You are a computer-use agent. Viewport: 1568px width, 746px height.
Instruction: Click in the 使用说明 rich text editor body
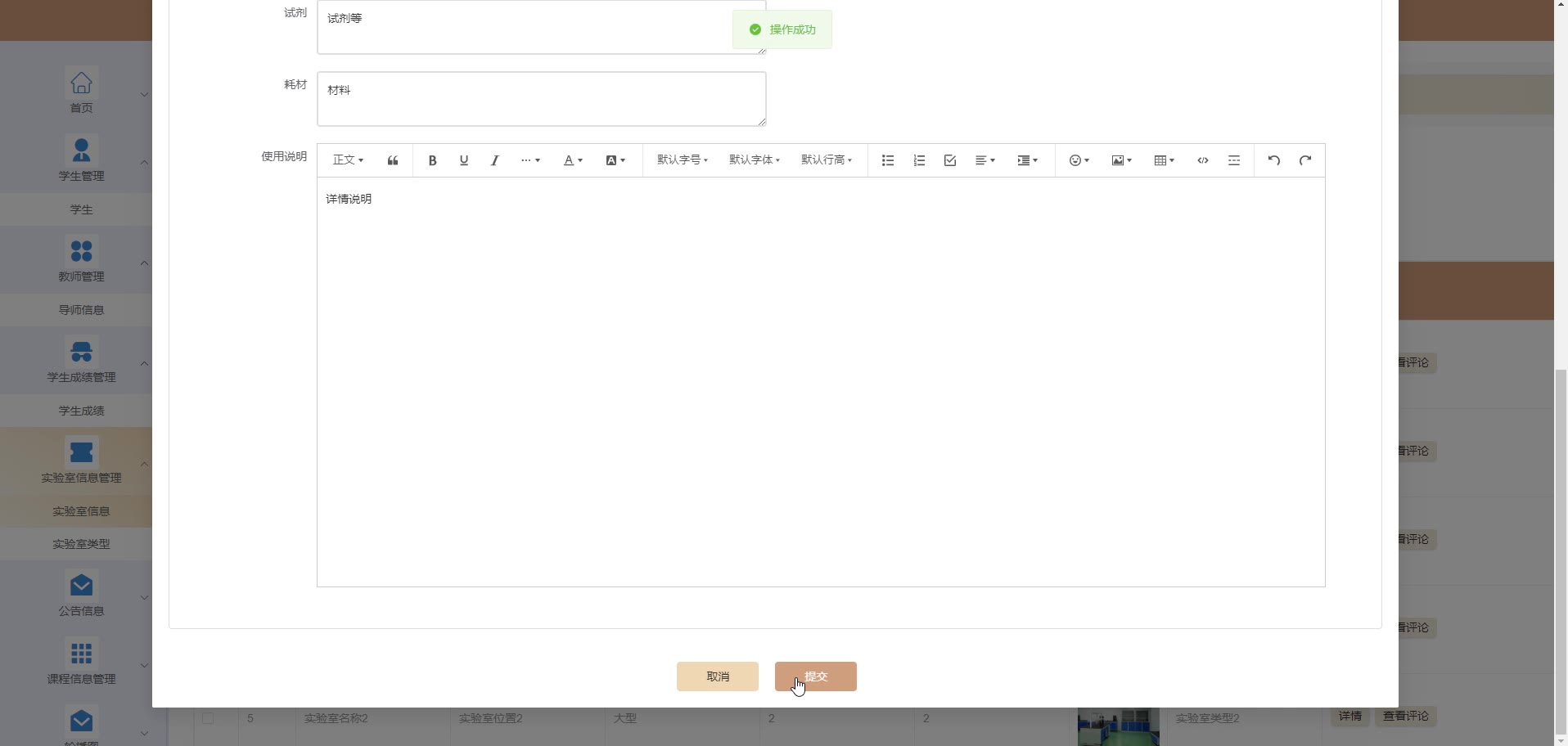pyautogui.click(x=821, y=382)
